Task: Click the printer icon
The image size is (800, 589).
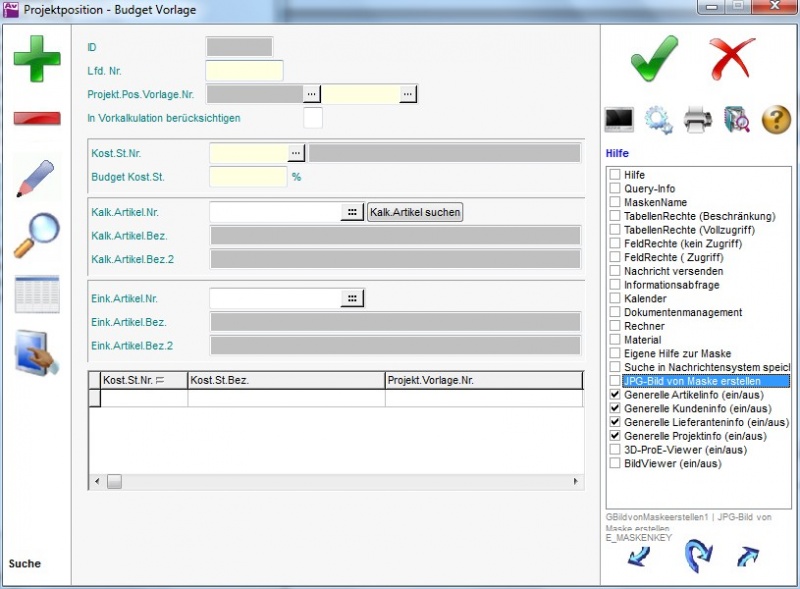Action: (x=698, y=120)
